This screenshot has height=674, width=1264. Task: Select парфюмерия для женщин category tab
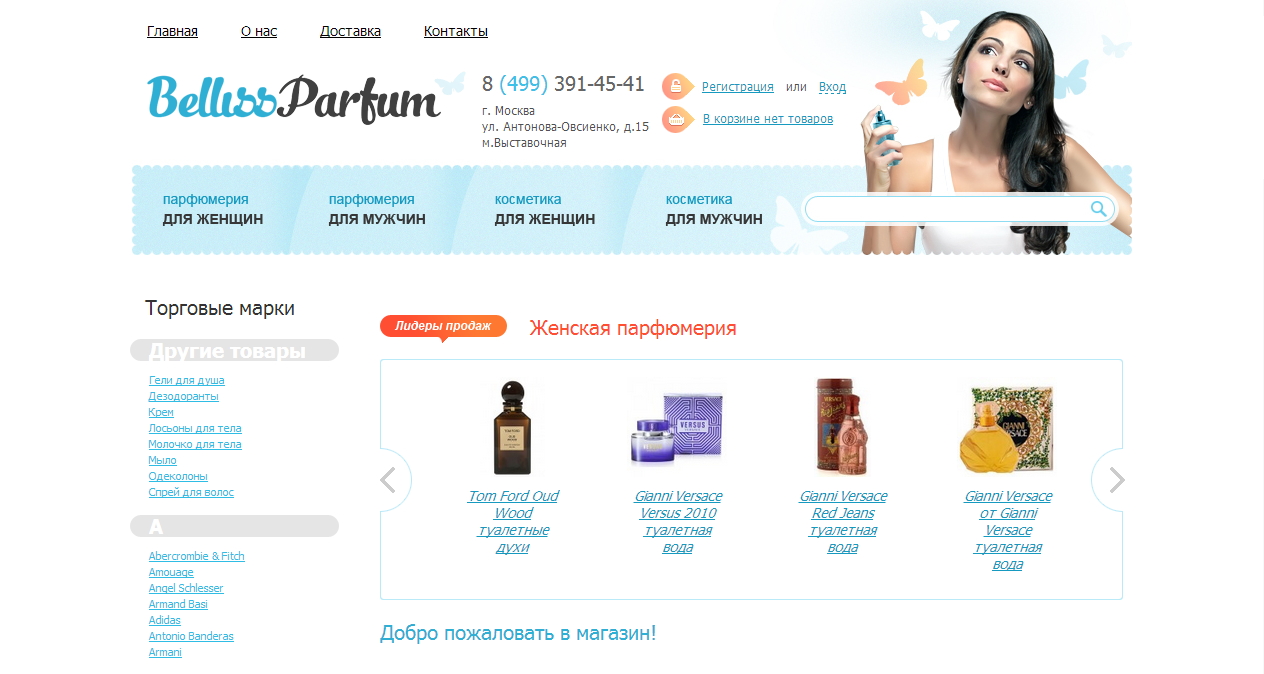tap(213, 209)
